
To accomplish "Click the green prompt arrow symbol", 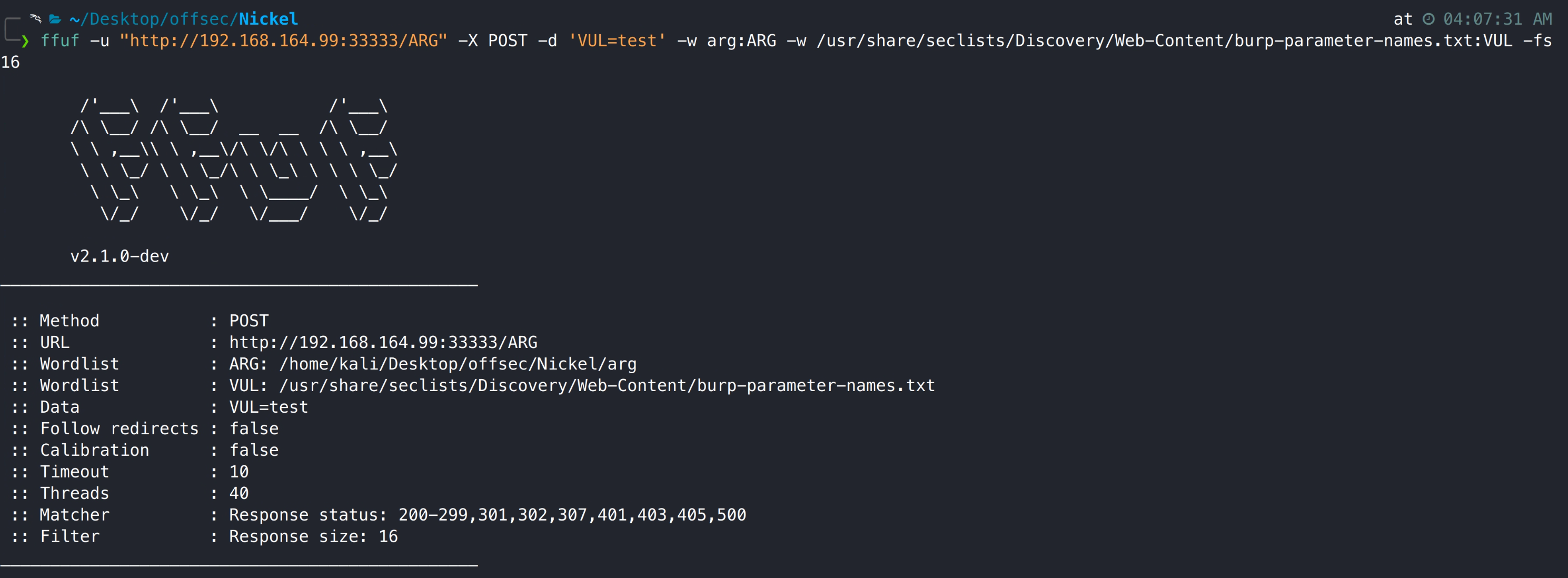I will (25, 41).
